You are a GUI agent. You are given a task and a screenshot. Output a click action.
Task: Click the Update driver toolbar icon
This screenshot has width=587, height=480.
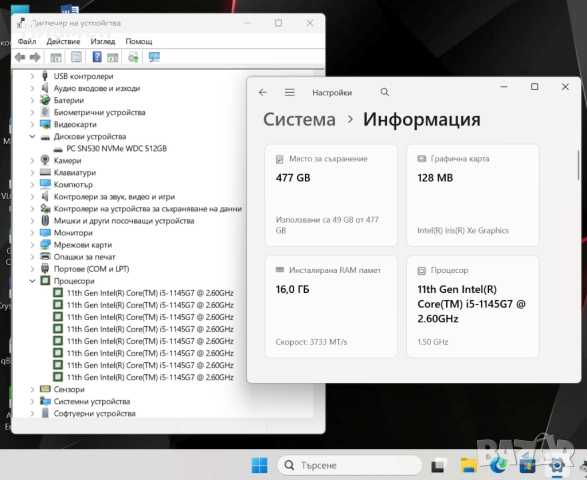click(133, 57)
